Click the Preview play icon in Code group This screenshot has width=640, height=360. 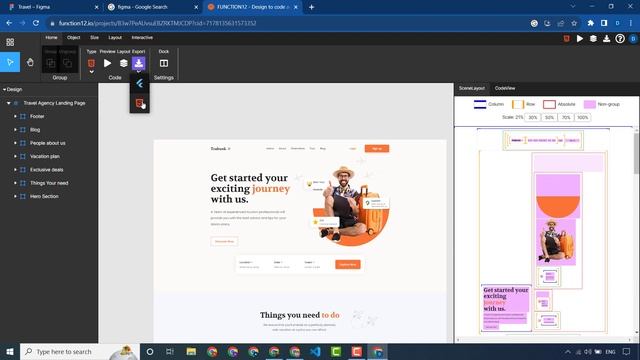(x=107, y=63)
